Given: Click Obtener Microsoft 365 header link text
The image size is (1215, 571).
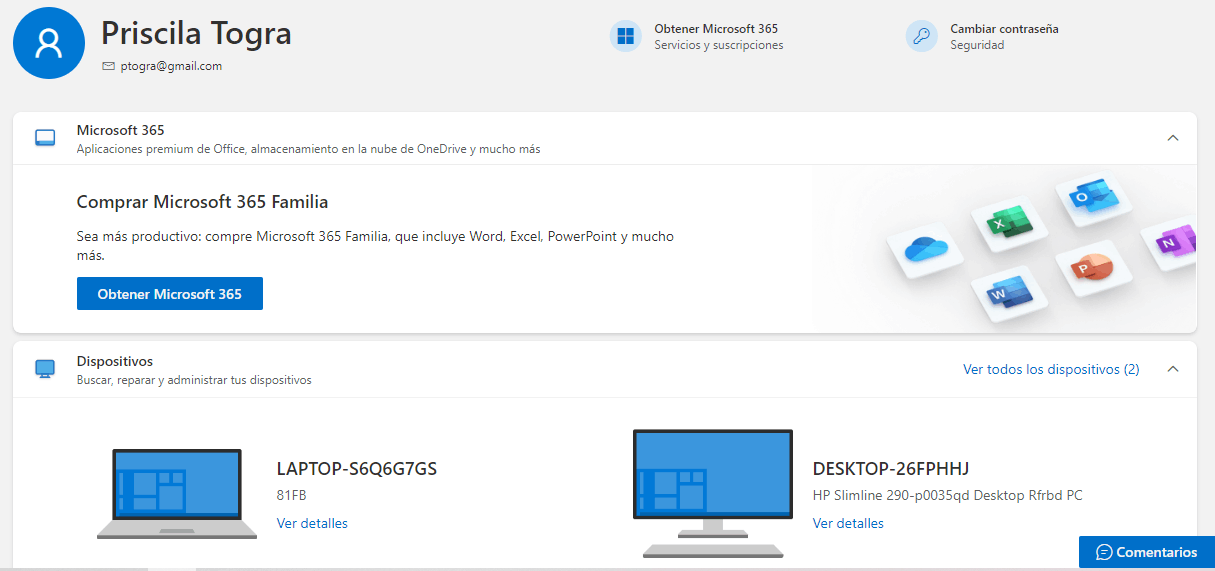Looking at the screenshot, I should click(x=716, y=29).
